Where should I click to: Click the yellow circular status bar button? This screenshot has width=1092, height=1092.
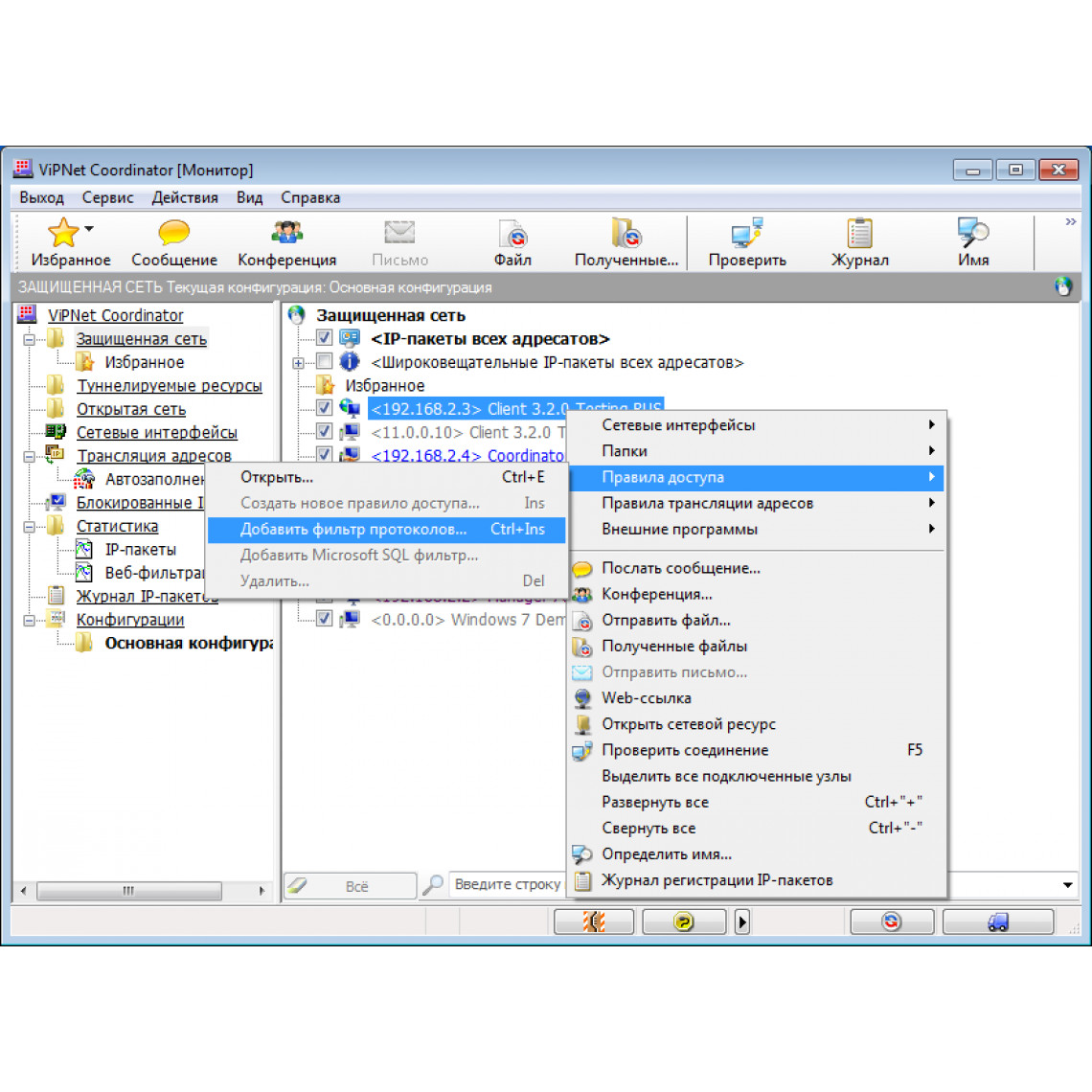[x=683, y=921]
